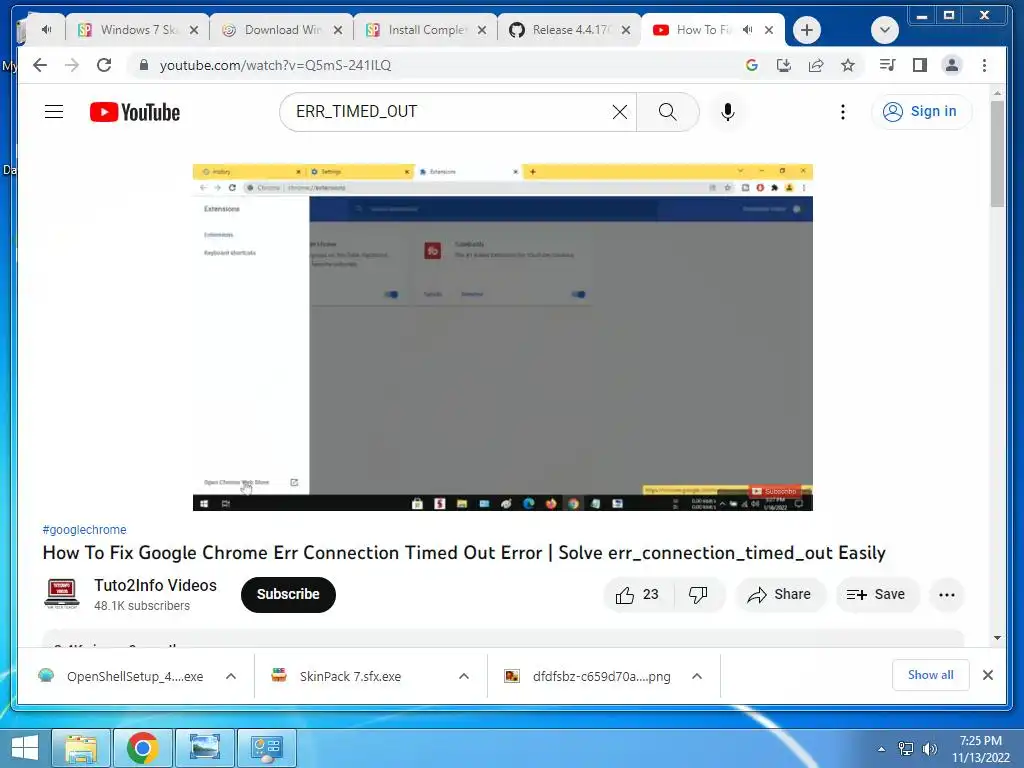Screen dimensions: 1024x768
Task: Open the control panel taskbar icon
Action: point(266,748)
